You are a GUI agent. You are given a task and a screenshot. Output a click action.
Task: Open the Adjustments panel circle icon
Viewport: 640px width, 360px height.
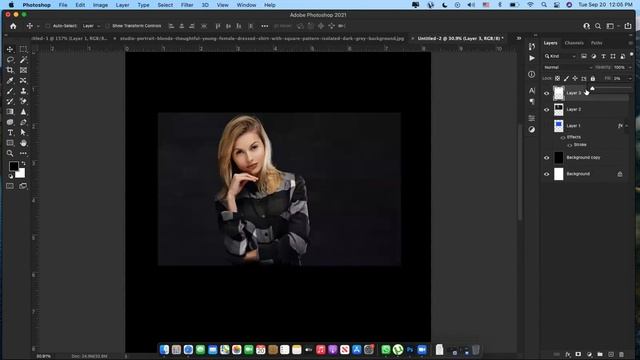pos(531,129)
